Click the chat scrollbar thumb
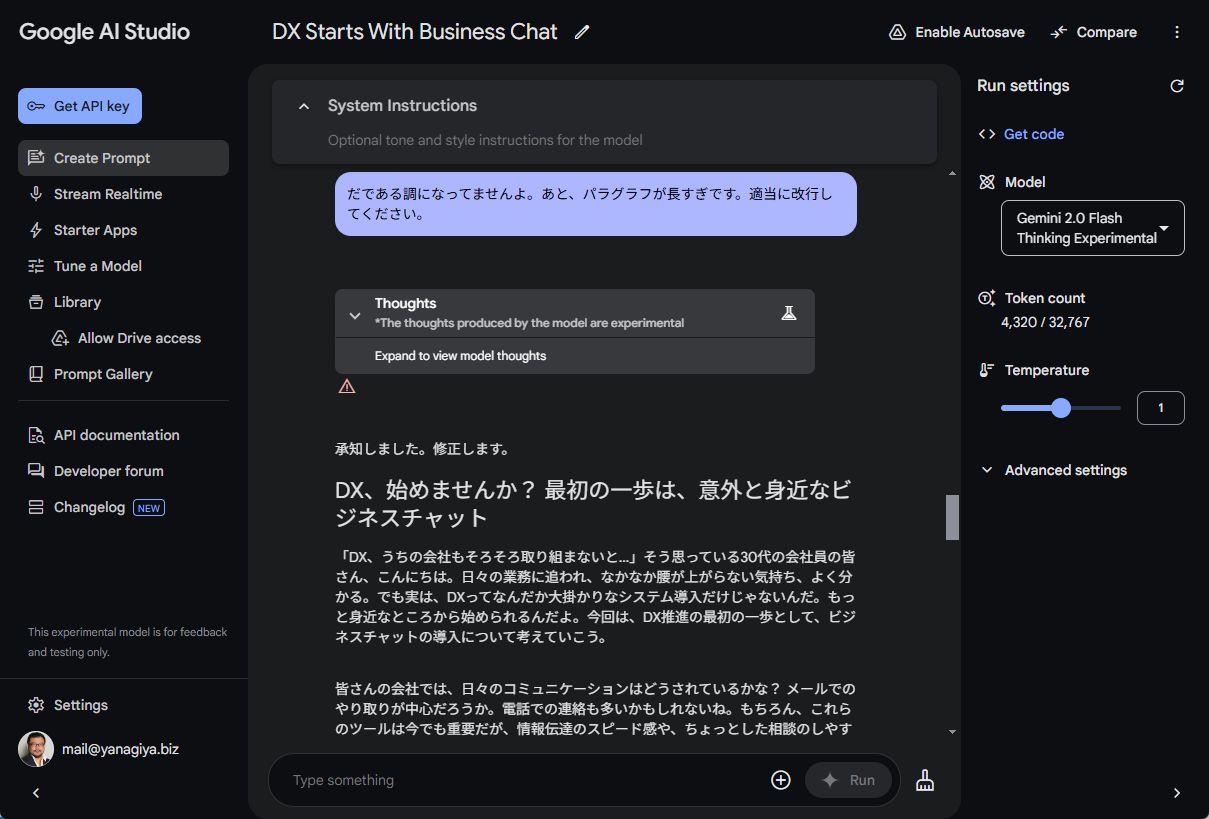 pyautogui.click(x=952, y=517)
